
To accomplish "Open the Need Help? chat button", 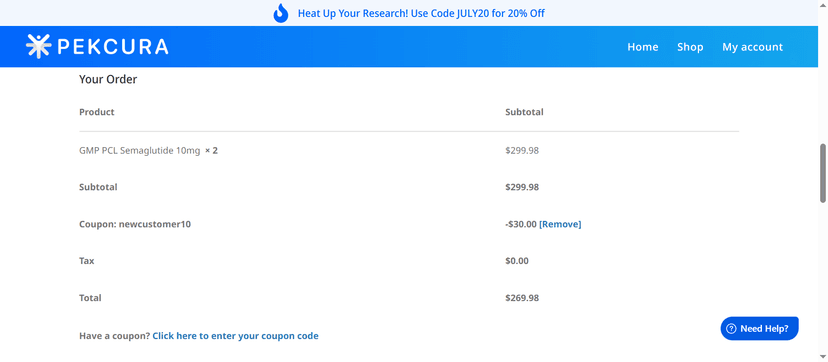I will coord(759,329).
